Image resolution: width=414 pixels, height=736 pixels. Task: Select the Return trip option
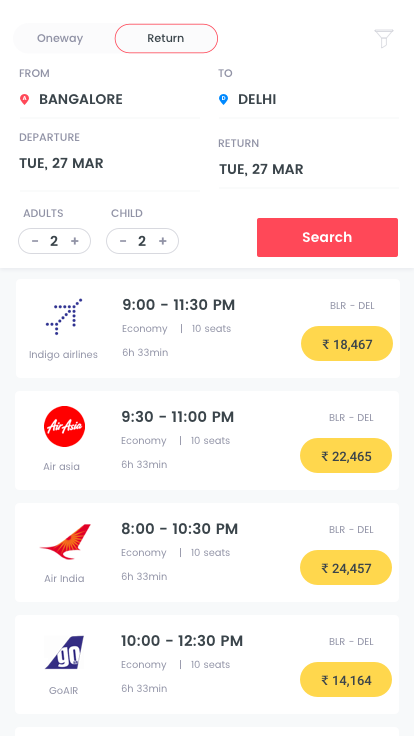166,38
